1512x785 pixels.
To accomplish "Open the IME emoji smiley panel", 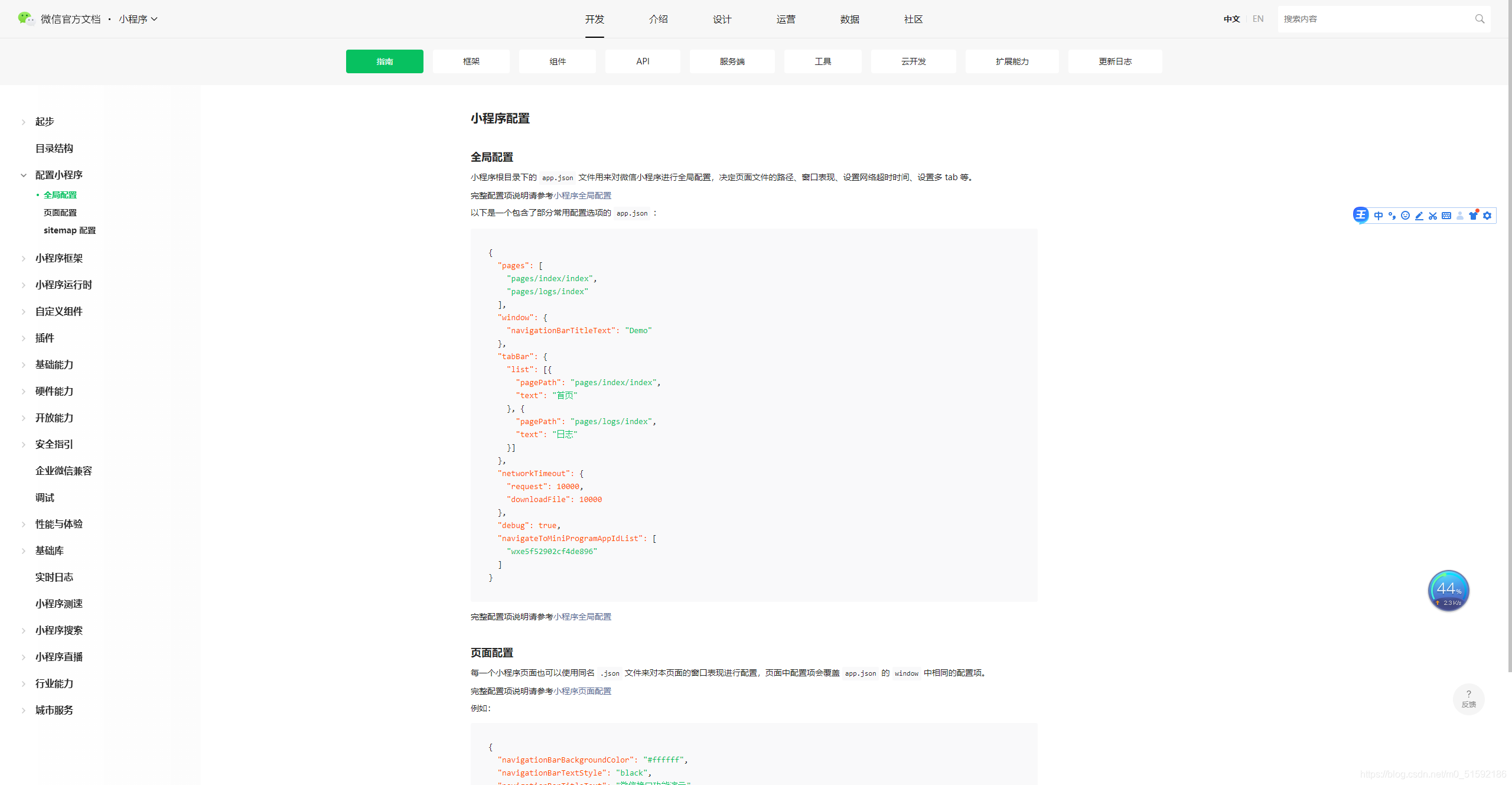I will [1406, 216].
